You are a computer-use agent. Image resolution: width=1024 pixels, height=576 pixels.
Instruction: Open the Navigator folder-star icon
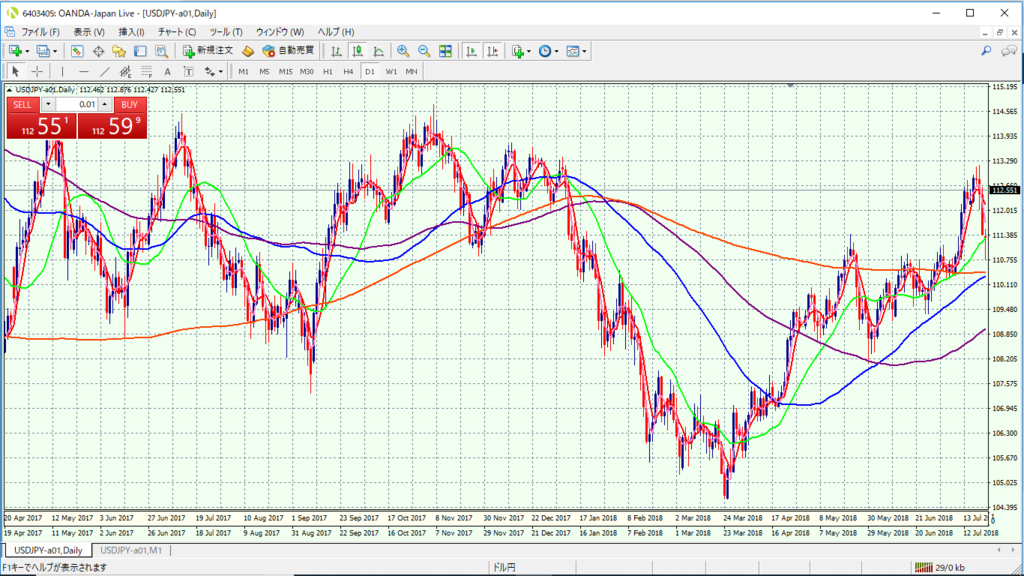click(119, 51)
